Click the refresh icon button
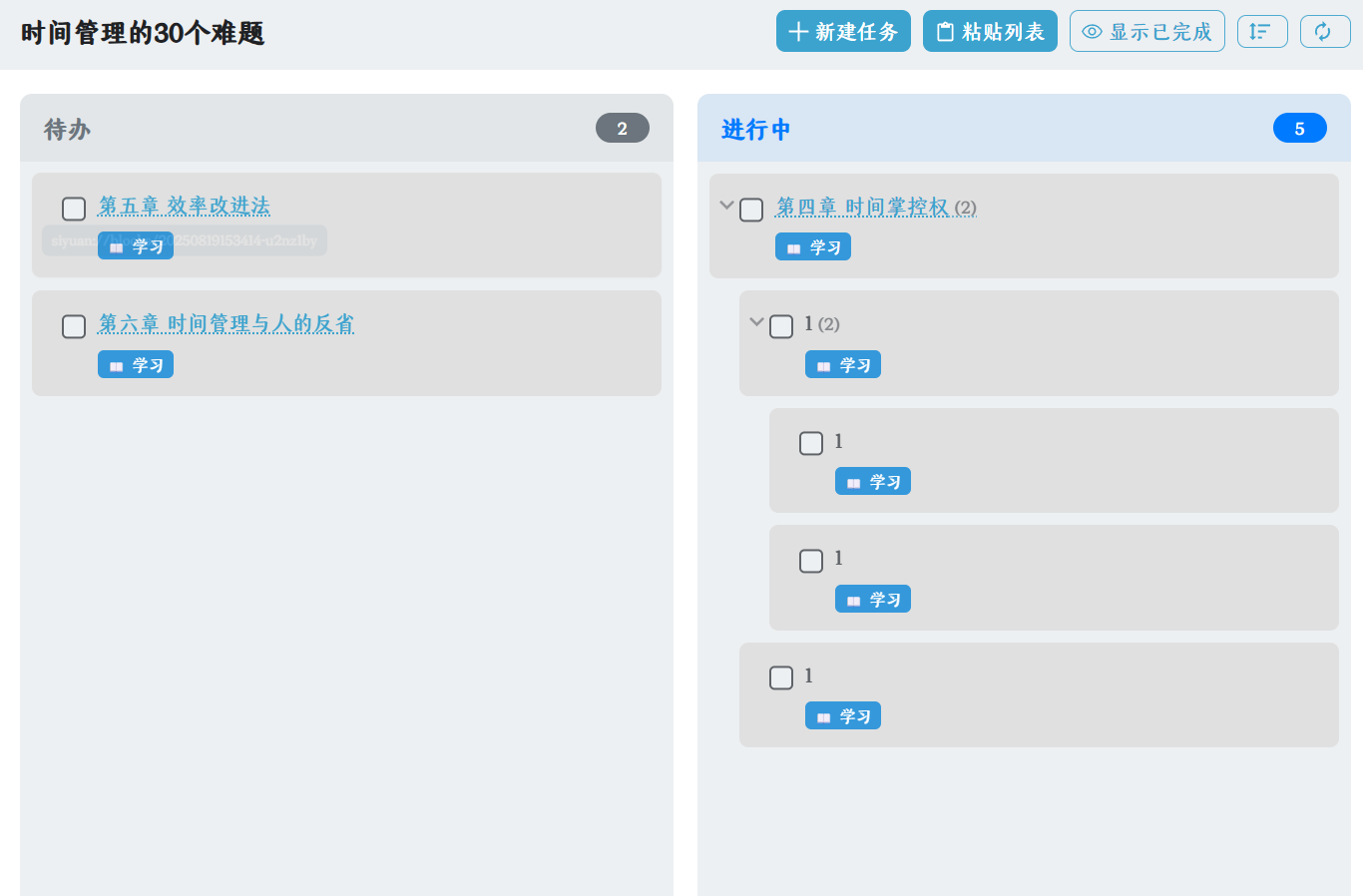 click(x=1324, y=32)
